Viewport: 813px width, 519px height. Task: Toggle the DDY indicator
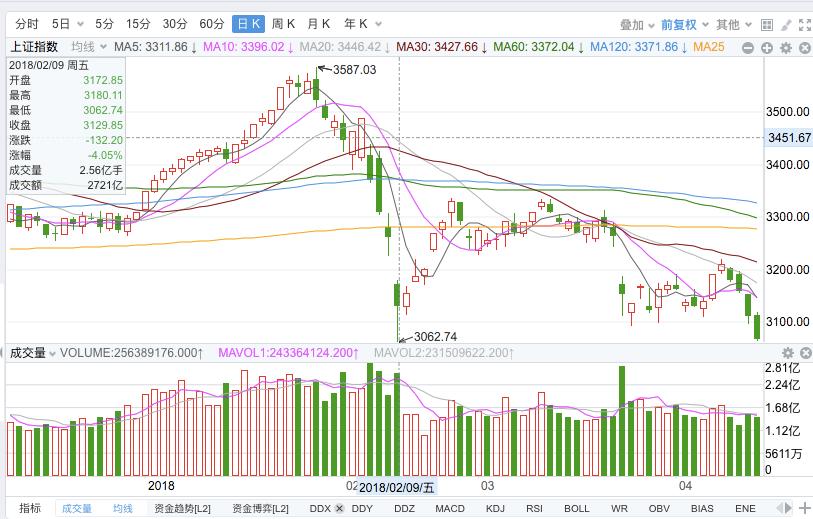(362, 509)
